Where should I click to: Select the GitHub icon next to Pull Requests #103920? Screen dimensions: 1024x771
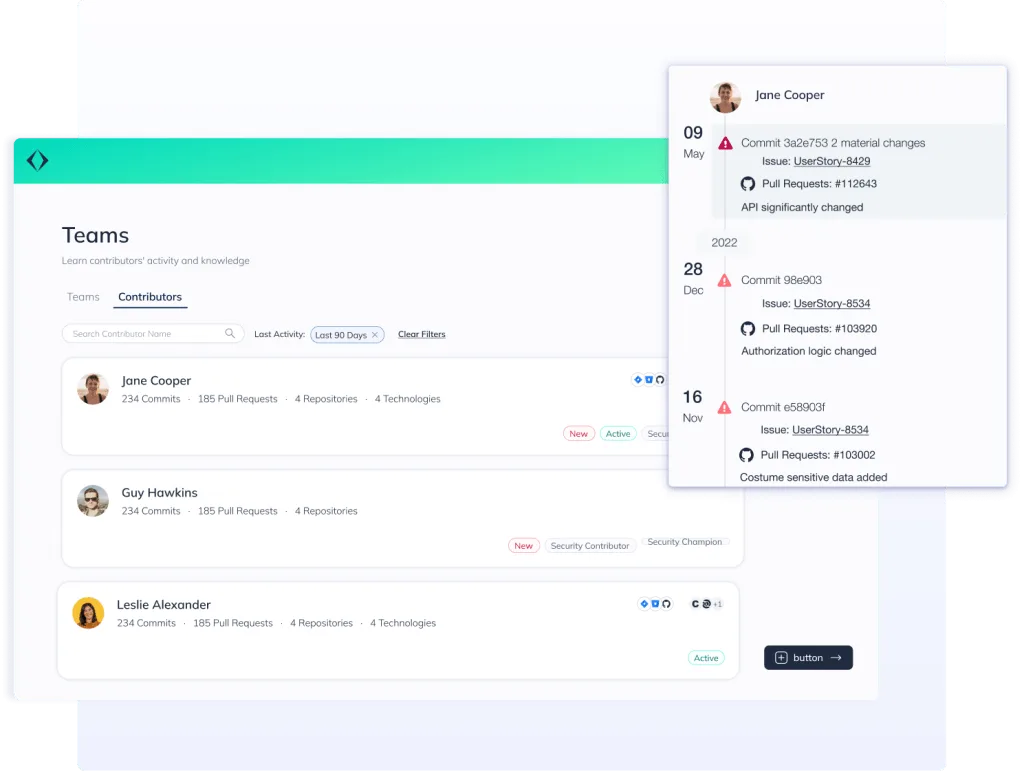(x=747, y=327)
